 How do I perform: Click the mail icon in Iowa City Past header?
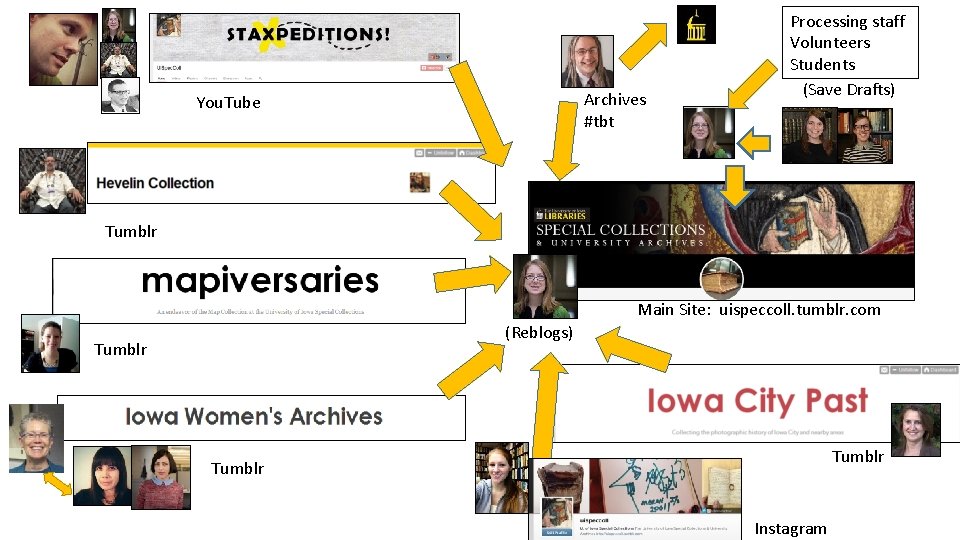(884, 370)
